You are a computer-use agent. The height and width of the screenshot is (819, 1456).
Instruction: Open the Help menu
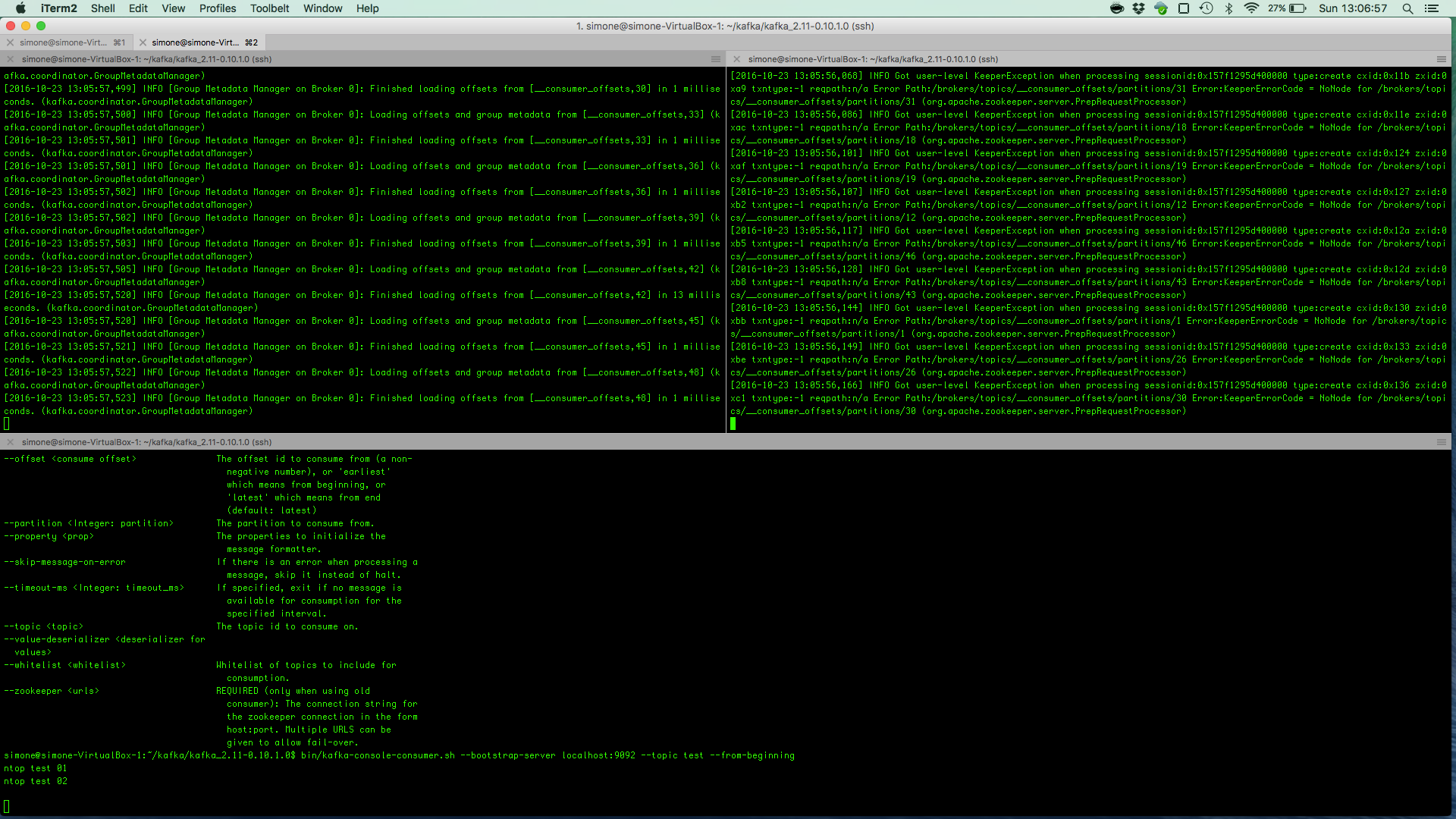click(367, 8)
